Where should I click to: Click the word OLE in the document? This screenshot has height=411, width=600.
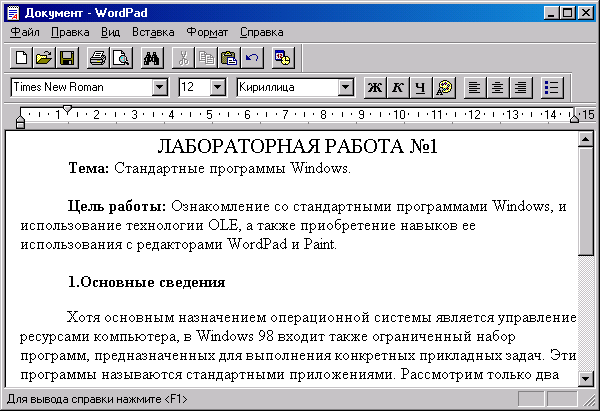(x=224, y=225)
